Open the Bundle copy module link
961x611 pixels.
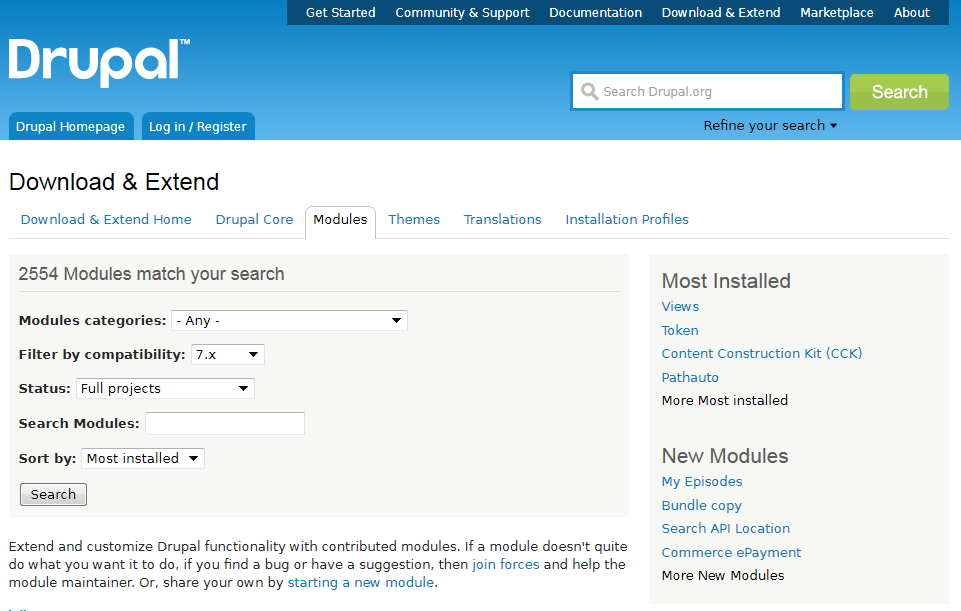702,506
